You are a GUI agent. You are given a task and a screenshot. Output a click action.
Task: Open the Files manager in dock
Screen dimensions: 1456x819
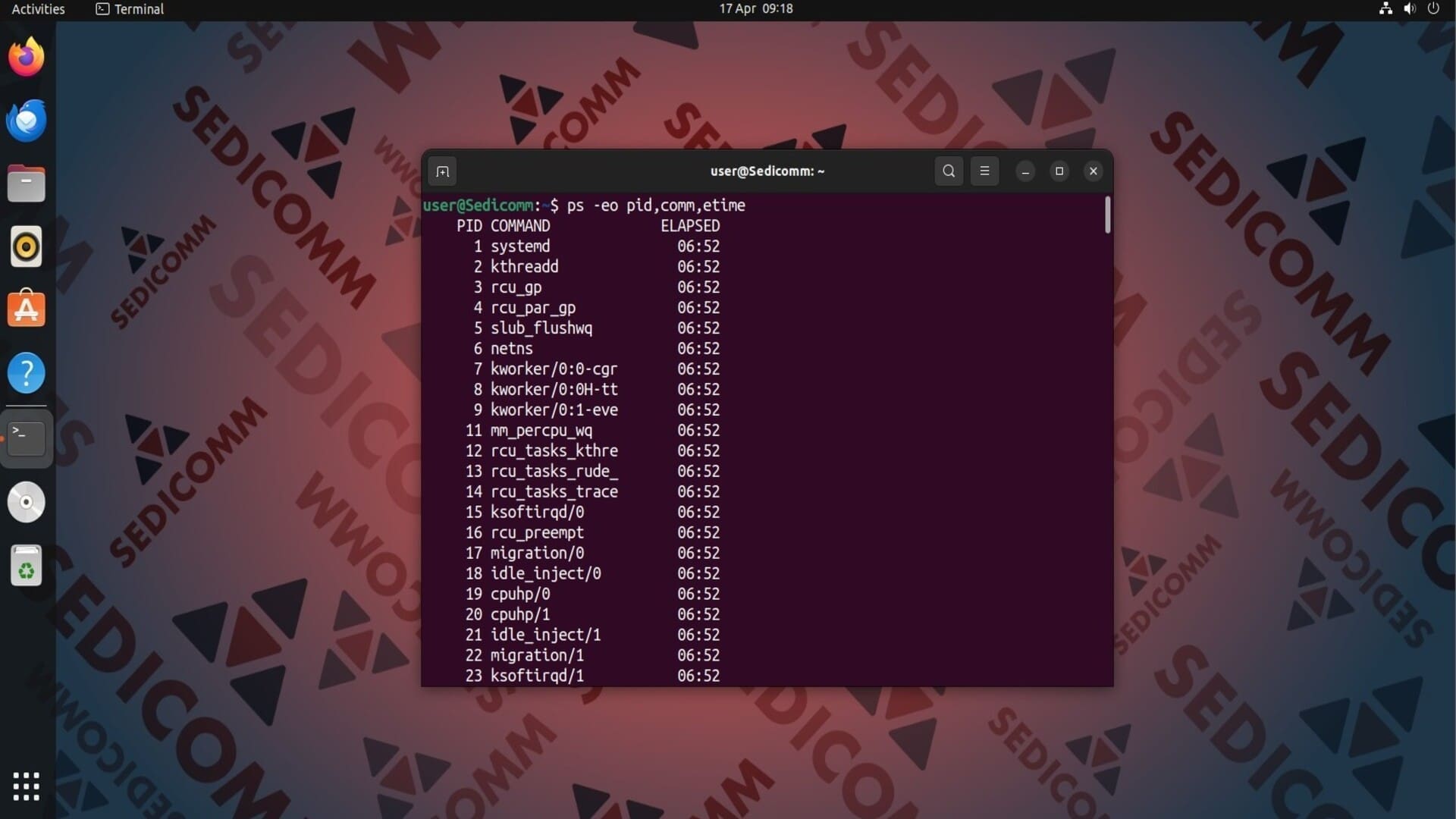27,184
